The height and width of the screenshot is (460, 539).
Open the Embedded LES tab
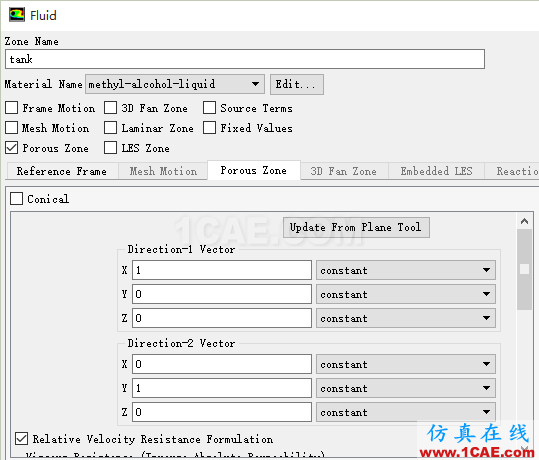437,171
